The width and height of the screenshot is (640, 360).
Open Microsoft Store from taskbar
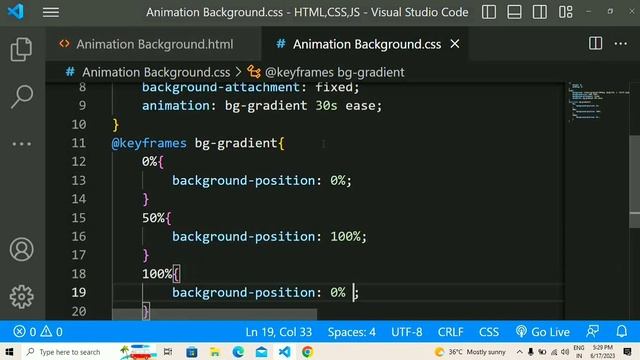[x=192, y=352]
